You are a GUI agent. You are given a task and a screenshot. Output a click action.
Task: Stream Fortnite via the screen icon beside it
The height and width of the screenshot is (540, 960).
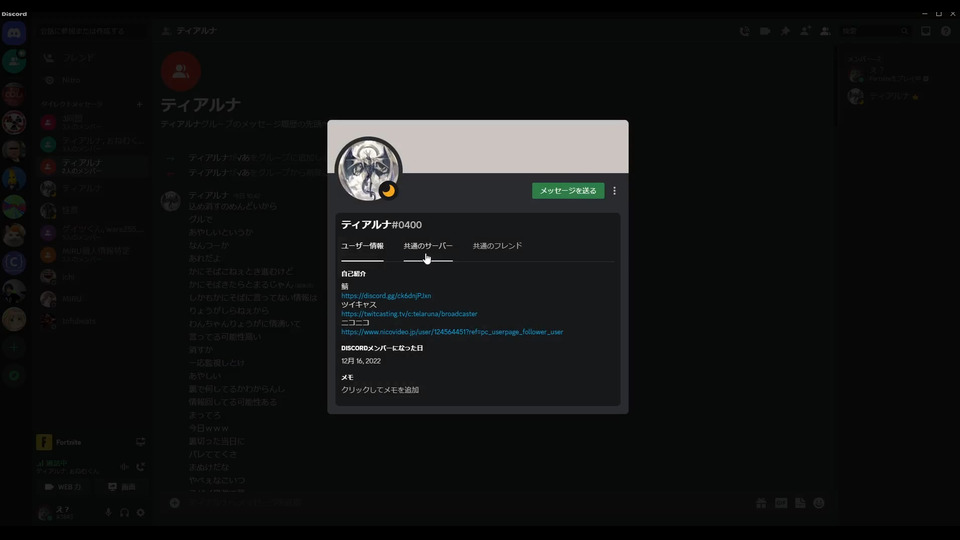point(140,442)
